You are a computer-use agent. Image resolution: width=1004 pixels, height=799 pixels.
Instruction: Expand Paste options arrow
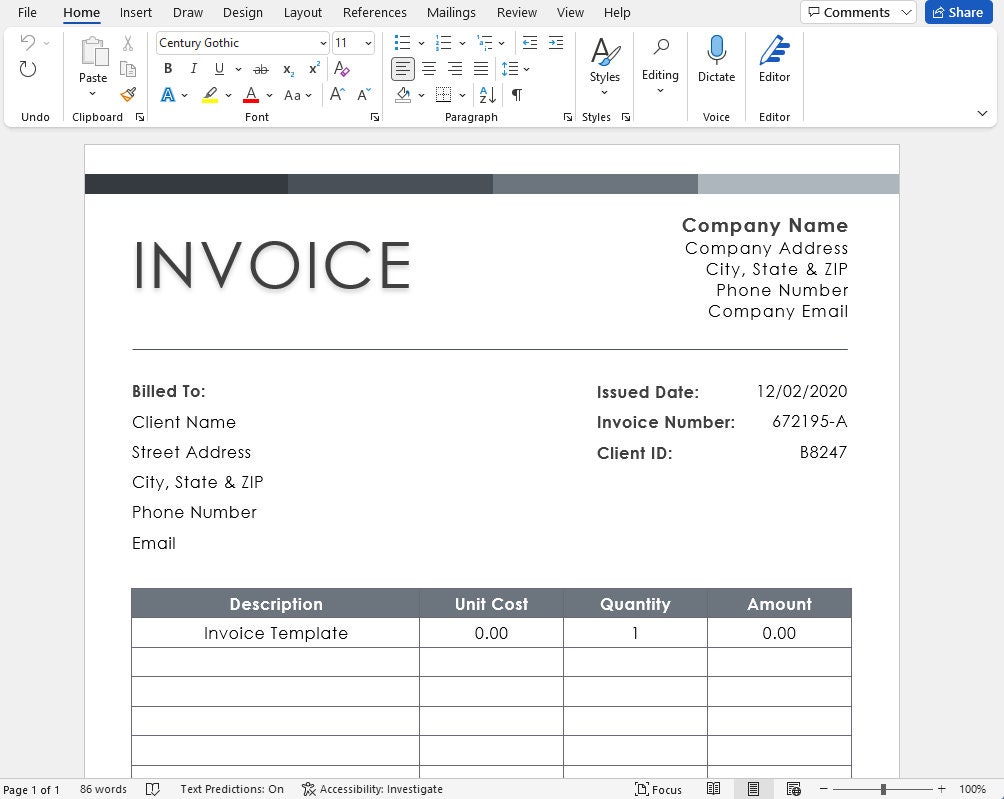tap(93, 94)
